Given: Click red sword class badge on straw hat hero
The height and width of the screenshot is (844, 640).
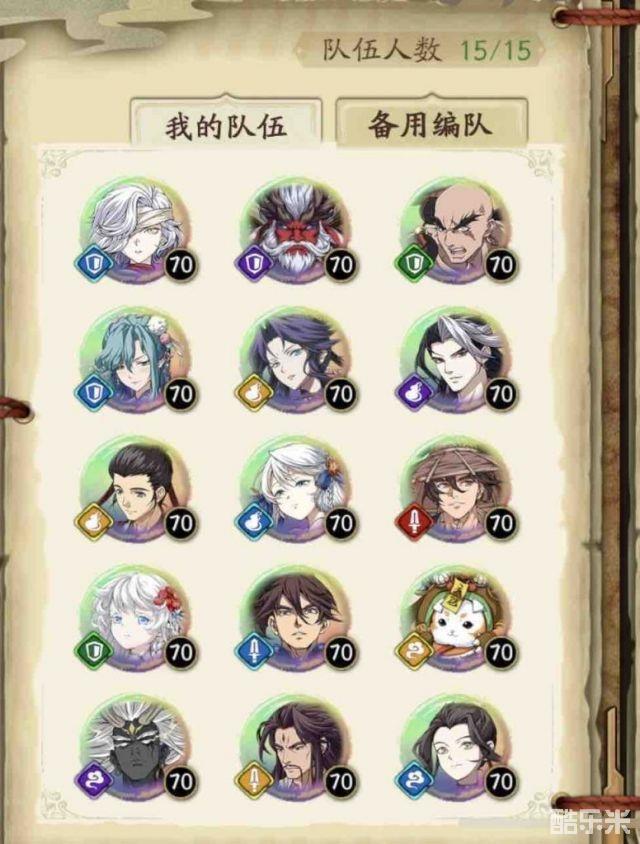Looking at the screenshot, I should [414, 522].
